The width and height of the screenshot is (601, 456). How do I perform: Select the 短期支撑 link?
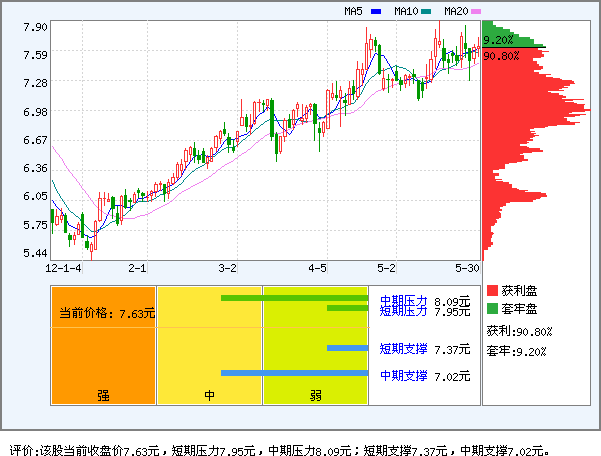403,349
